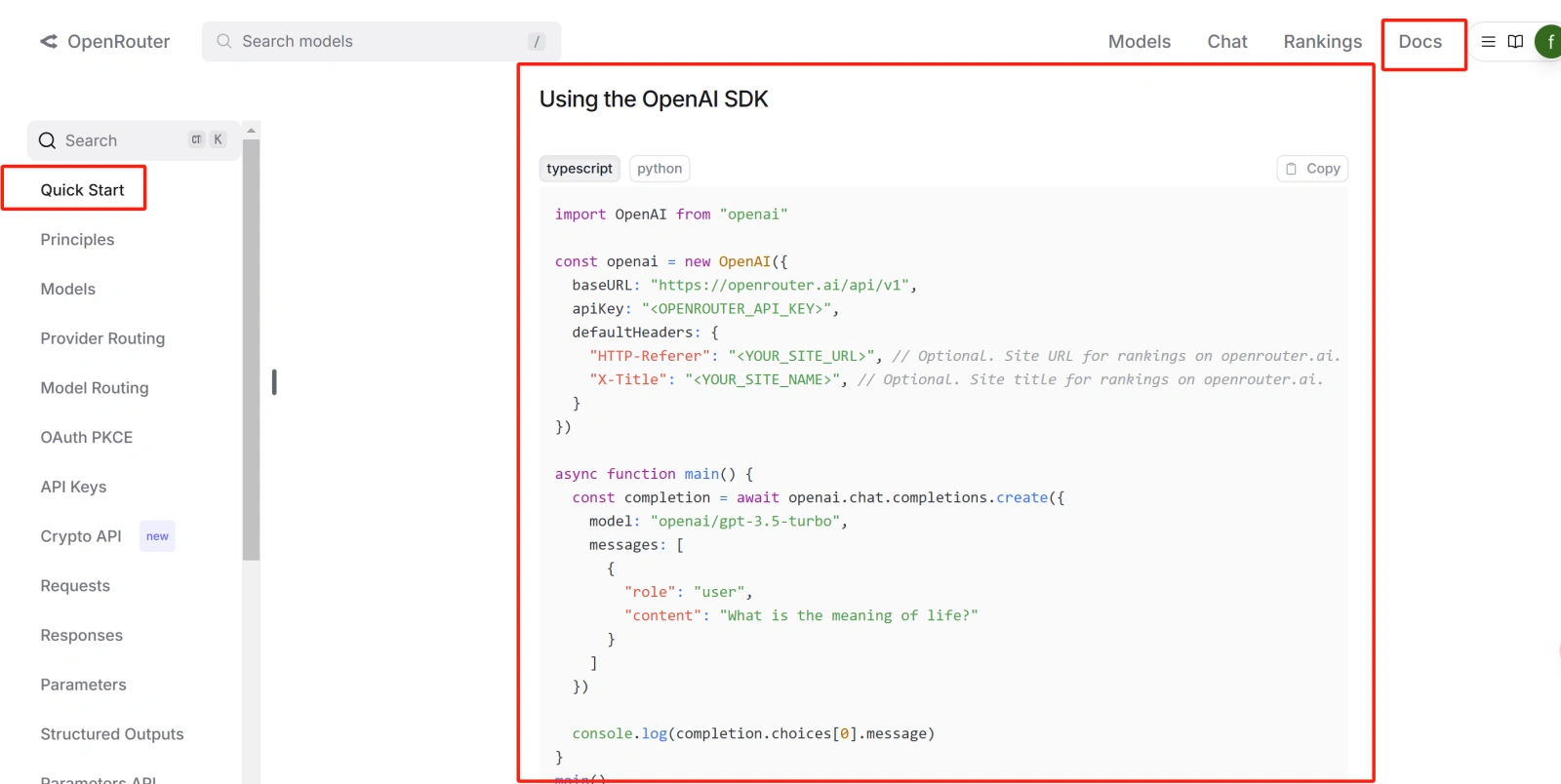Click the sidebar scrollbar up arrow
This screenshot has width=1561, height=784.
251,130
